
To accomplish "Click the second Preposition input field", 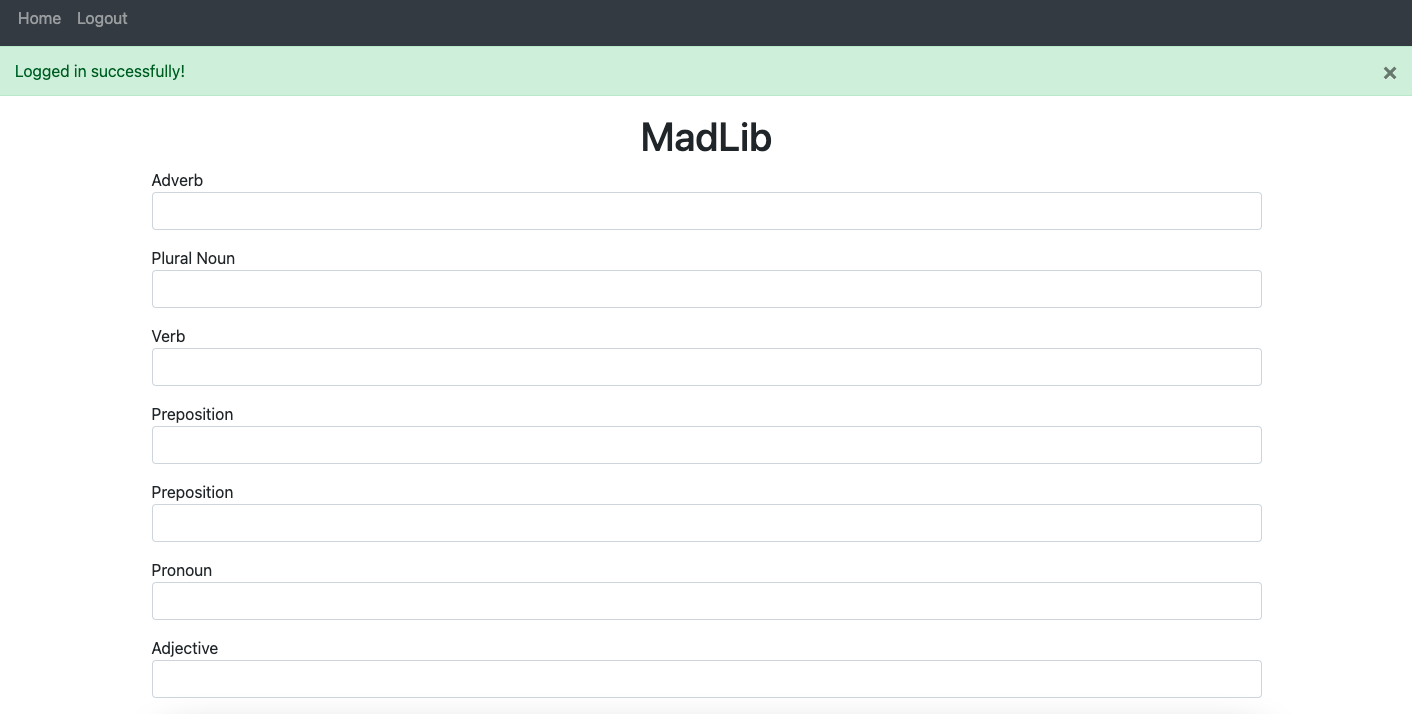I will (706, 523).
